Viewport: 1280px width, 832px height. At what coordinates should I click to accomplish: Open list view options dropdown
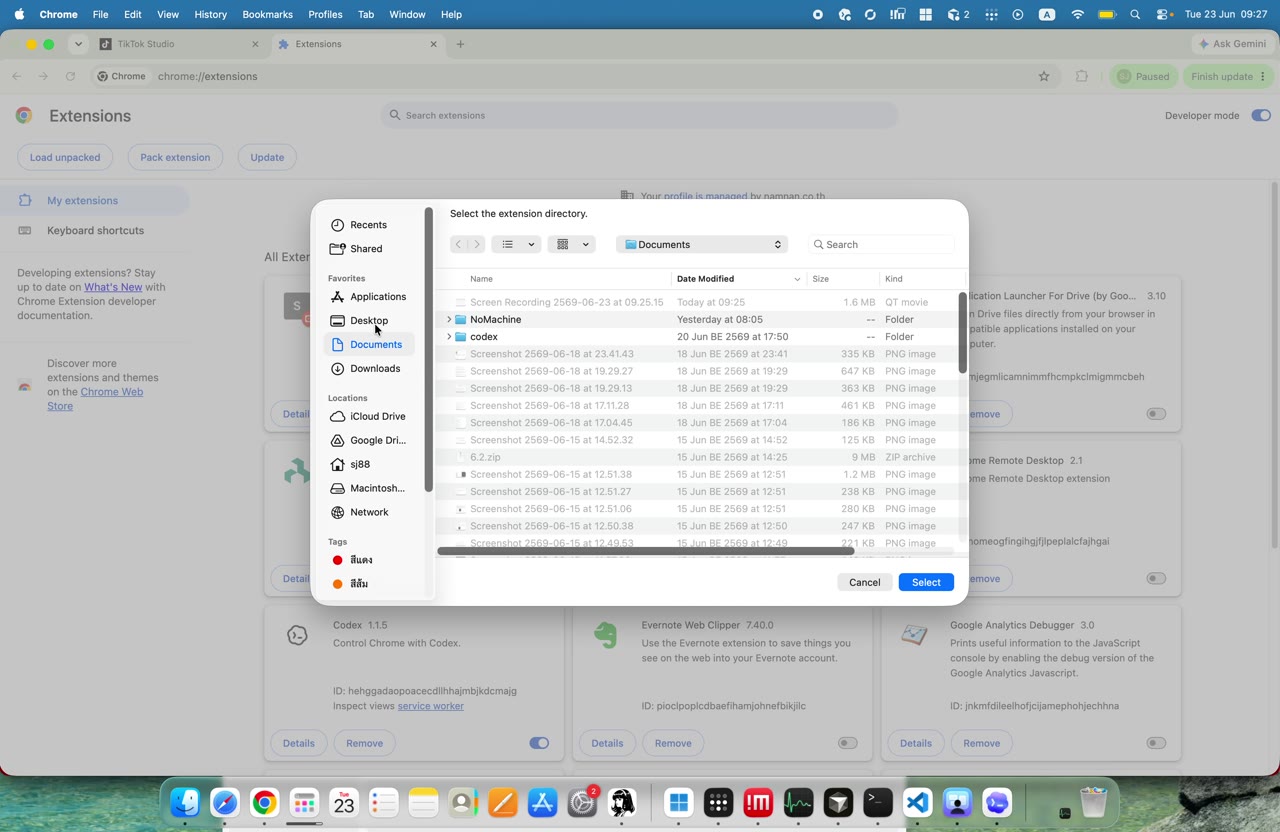point(516,244)
